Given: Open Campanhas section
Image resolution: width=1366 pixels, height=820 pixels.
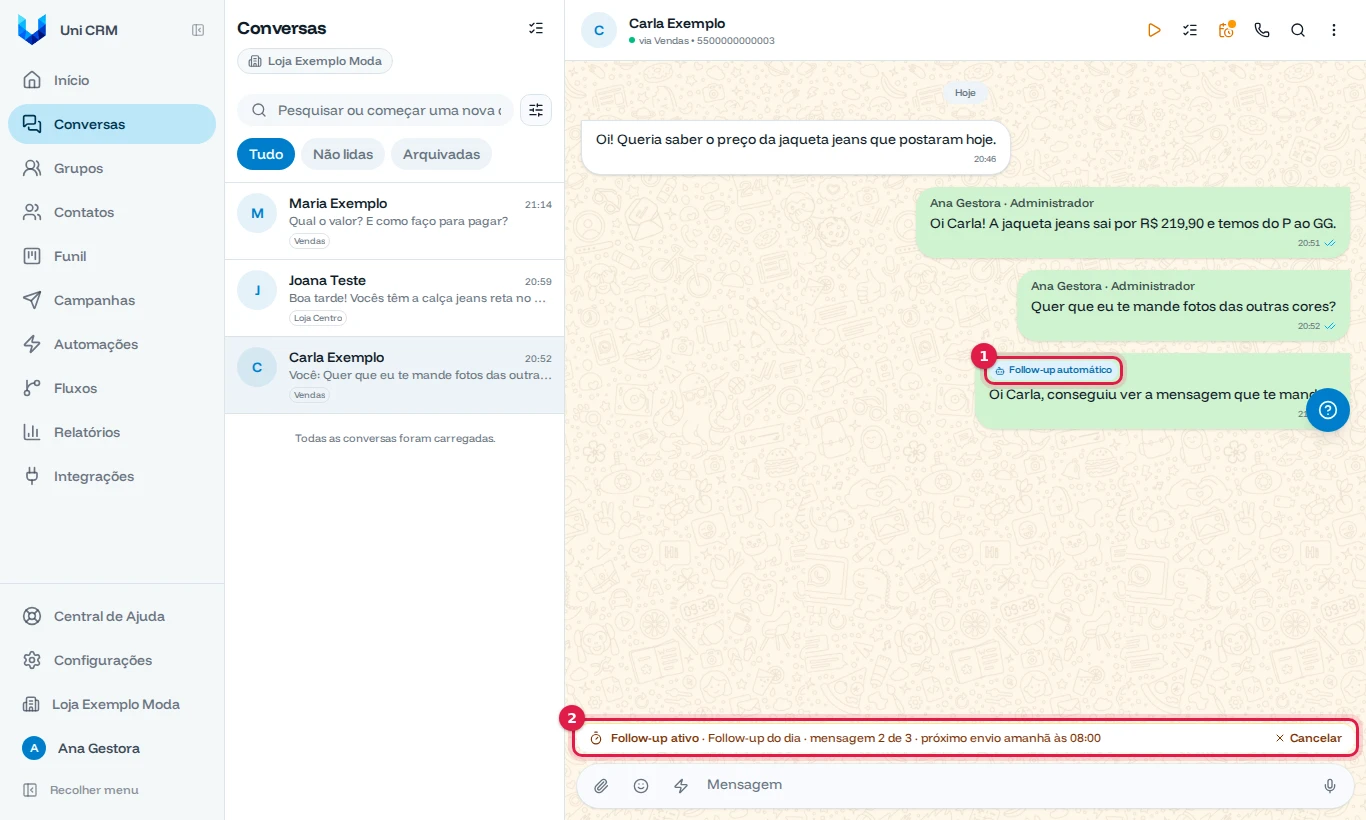Looking at the screenshot, I should pos(112,300).
